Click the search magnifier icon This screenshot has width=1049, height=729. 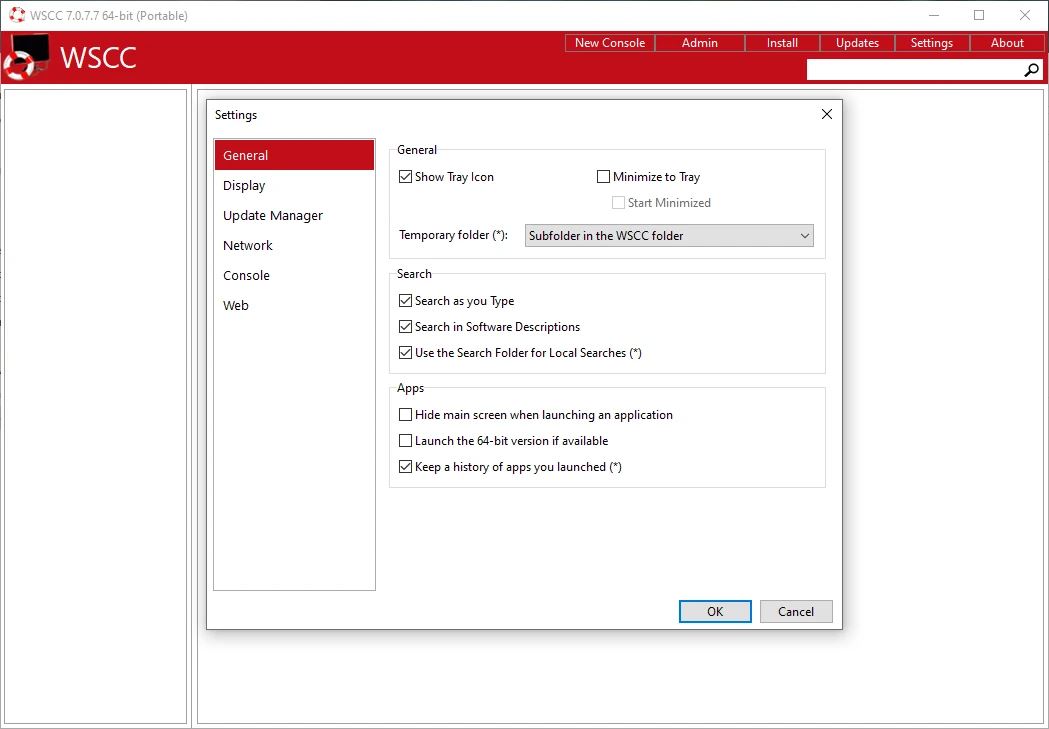[1032, 70]
